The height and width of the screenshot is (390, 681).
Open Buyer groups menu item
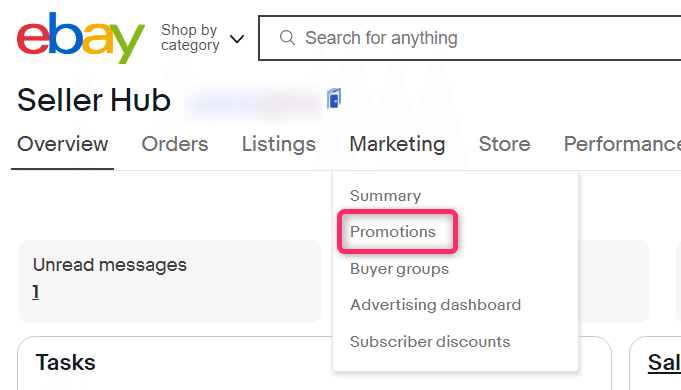click(x=399, y=269)
